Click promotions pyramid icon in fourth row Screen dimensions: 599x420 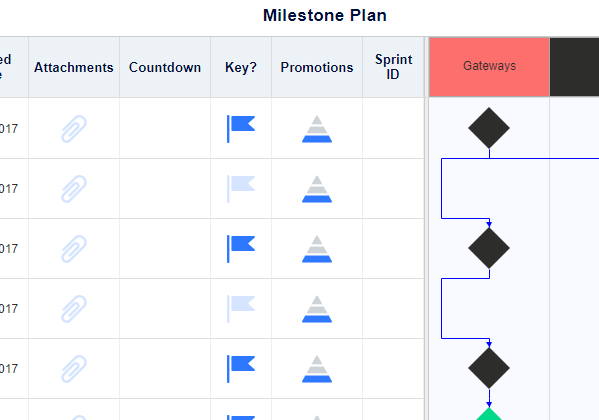click(x=317, y=309)
